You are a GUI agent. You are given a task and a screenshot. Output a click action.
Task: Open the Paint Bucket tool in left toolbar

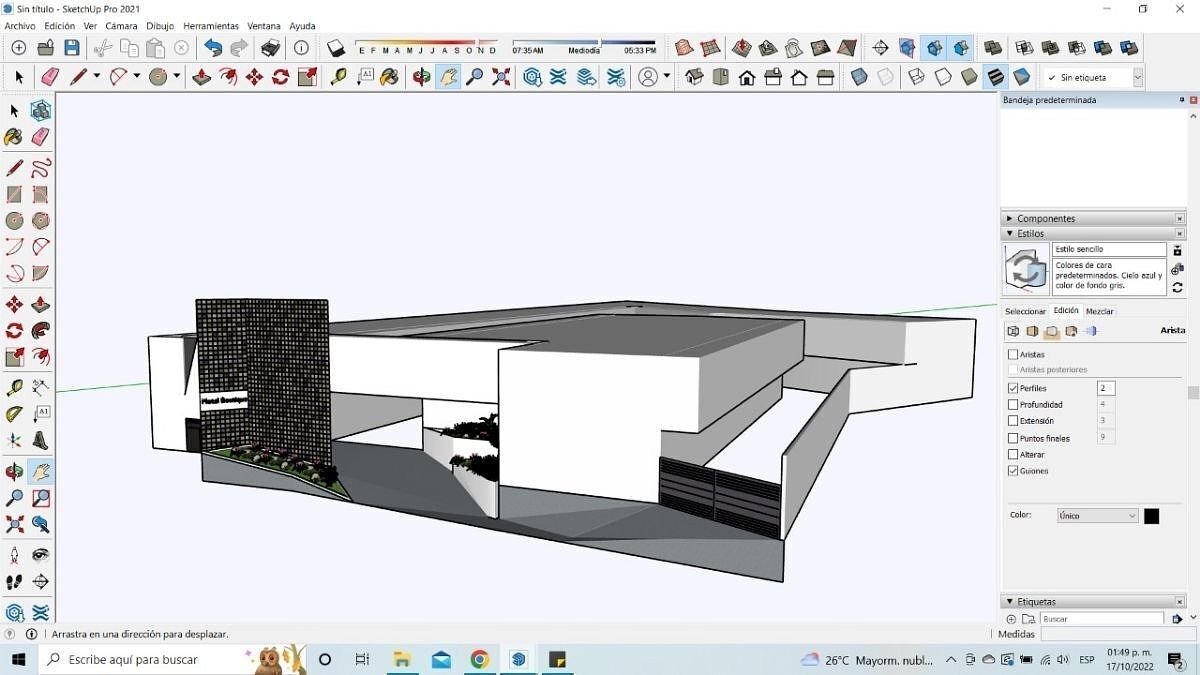point(14,137)
